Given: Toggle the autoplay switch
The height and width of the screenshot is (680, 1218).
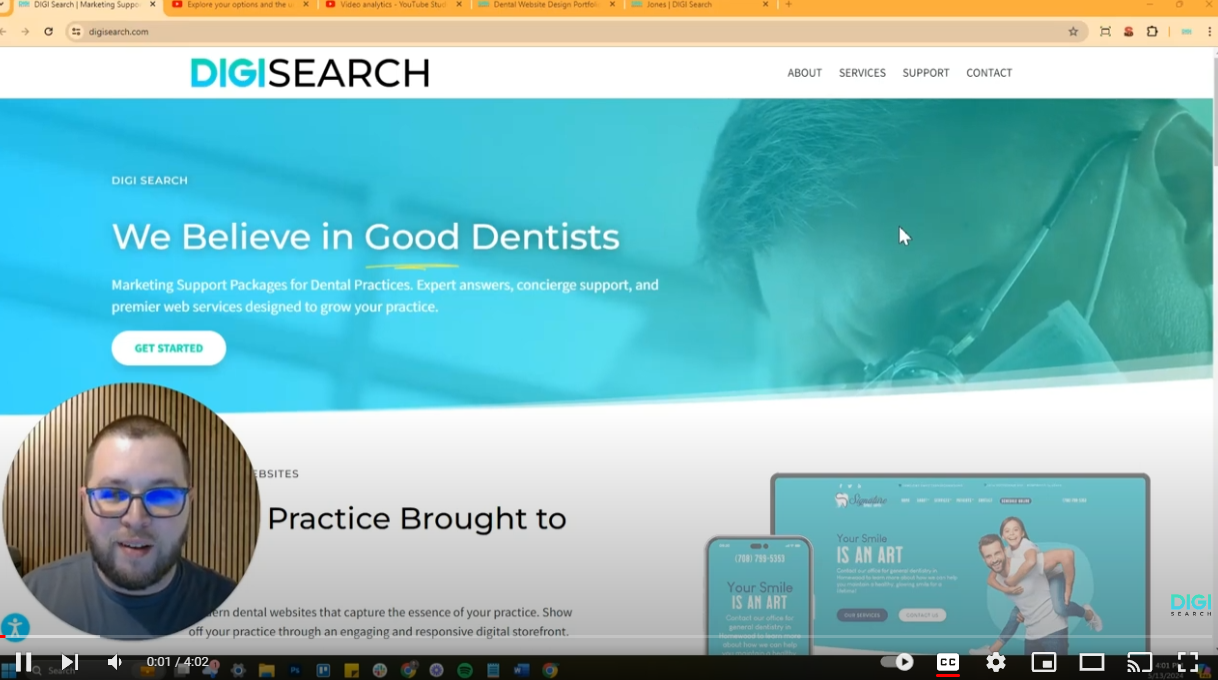Looking at the screenshot, I should 897,662.
